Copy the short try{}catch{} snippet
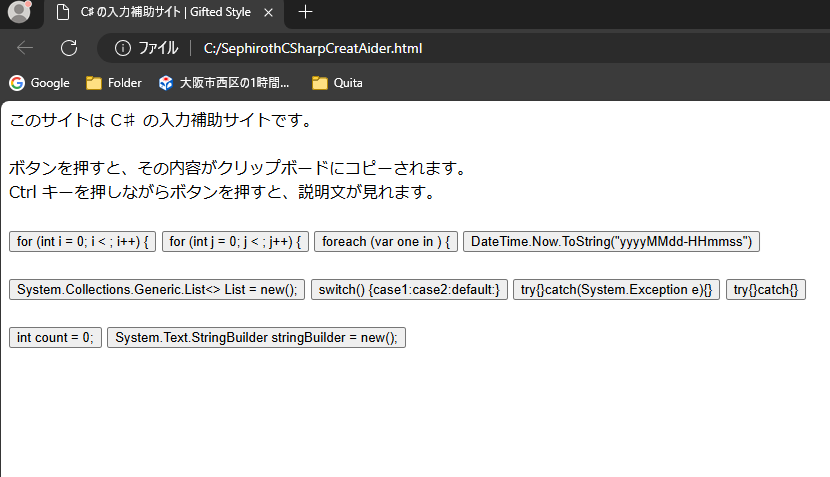The image size is (830, 477). click(x=765, y=290)
